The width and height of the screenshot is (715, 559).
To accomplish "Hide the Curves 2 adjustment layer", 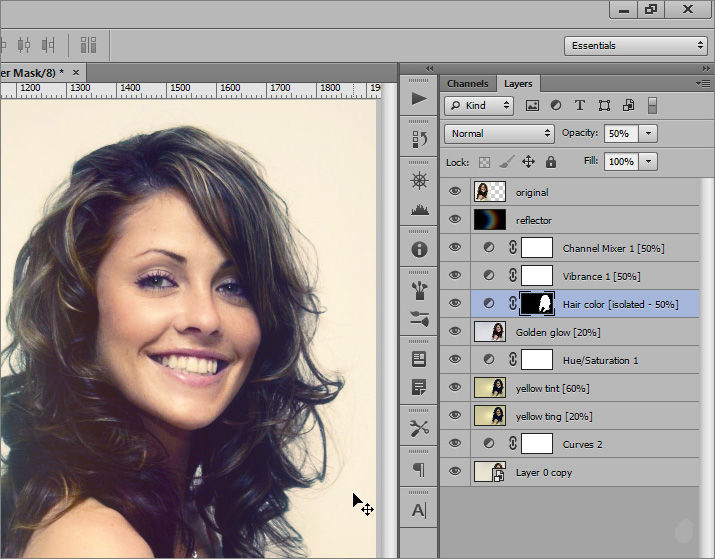I will click(456, 444).
